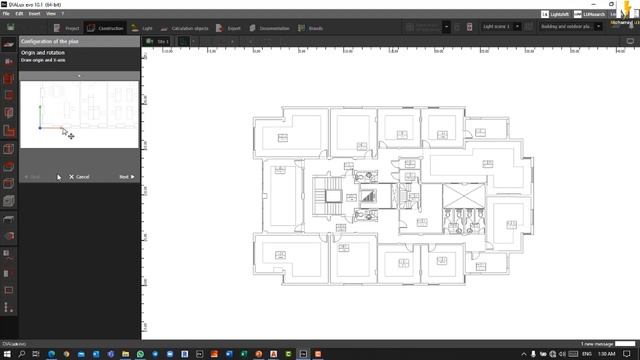Open File Explorer from the taskbar

[125, 354]
